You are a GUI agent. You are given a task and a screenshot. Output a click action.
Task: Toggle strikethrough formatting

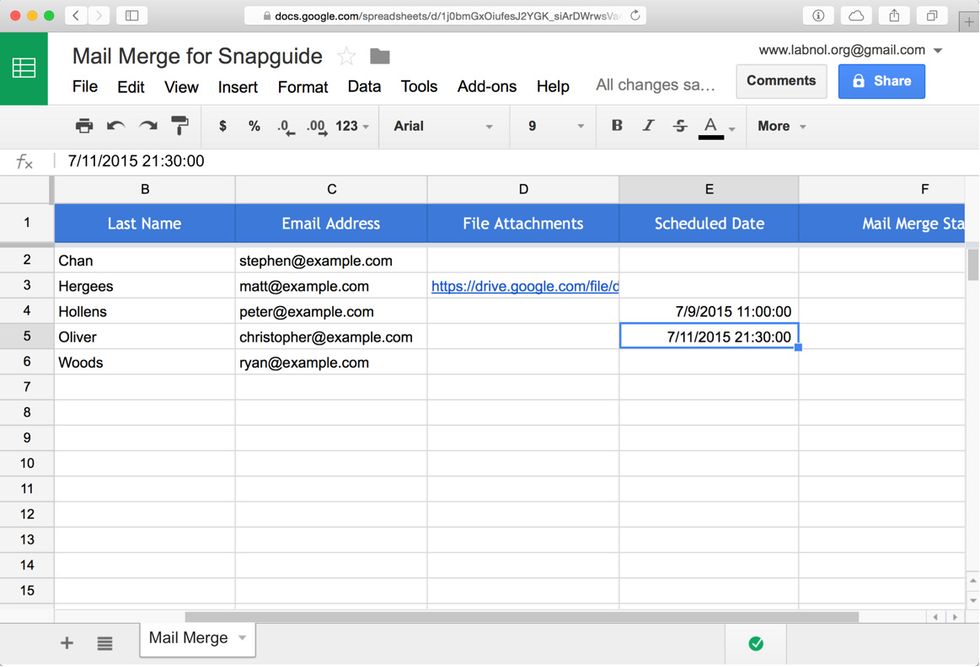tap(679, 125)
